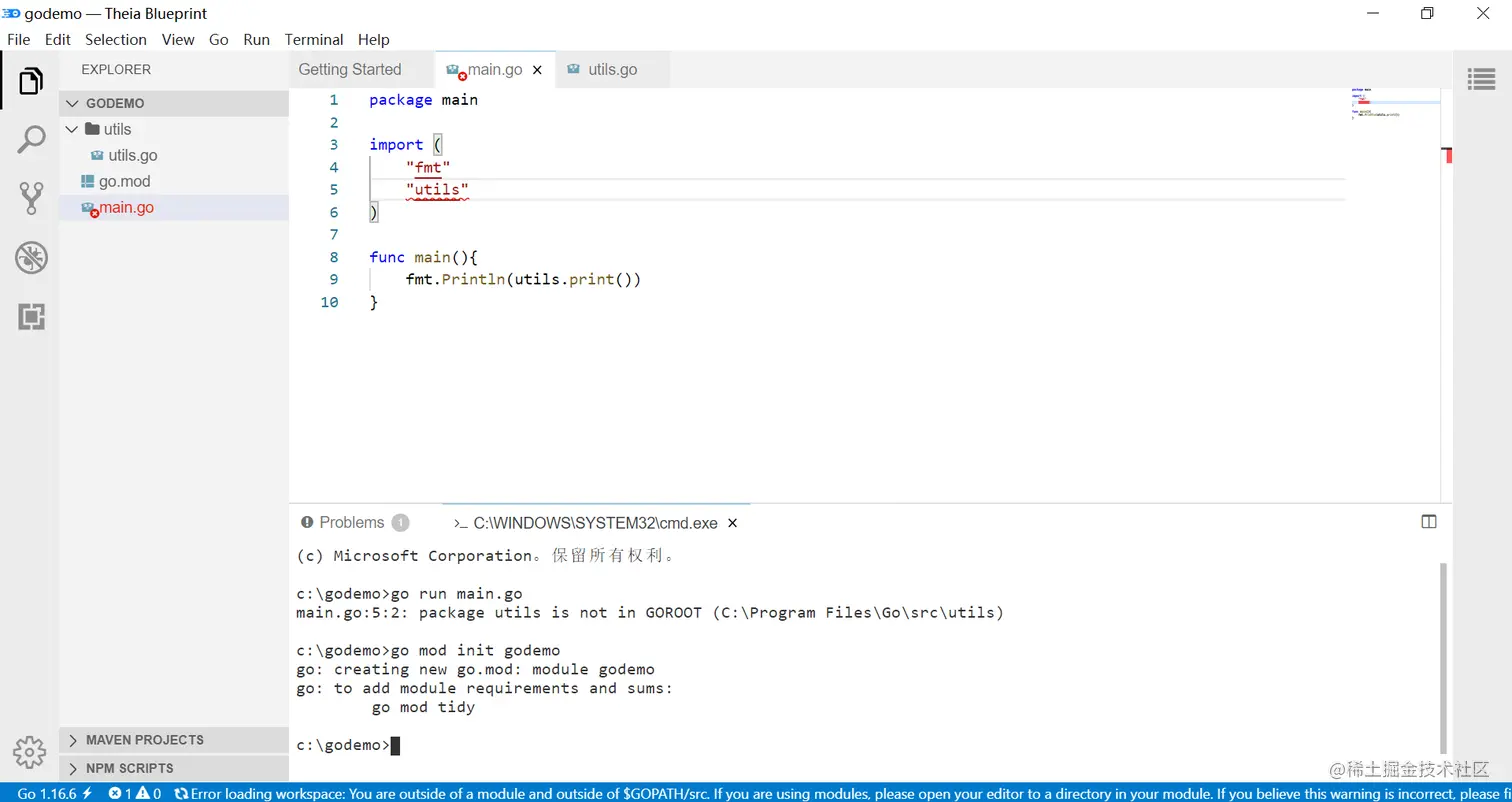This screenshot has height=802, width=1512.
Task: Click the fmt.Println(utils.print()) line
Action: tap(523, 279)
